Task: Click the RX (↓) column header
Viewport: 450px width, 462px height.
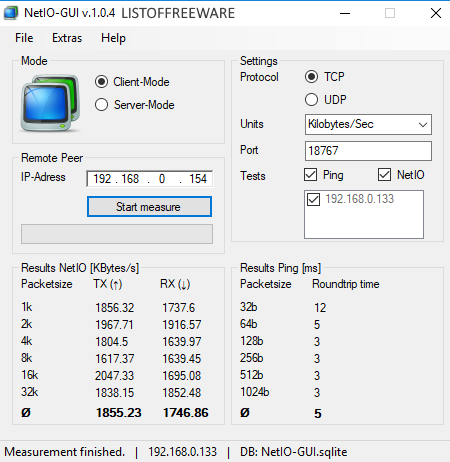Action: point(175,284)
